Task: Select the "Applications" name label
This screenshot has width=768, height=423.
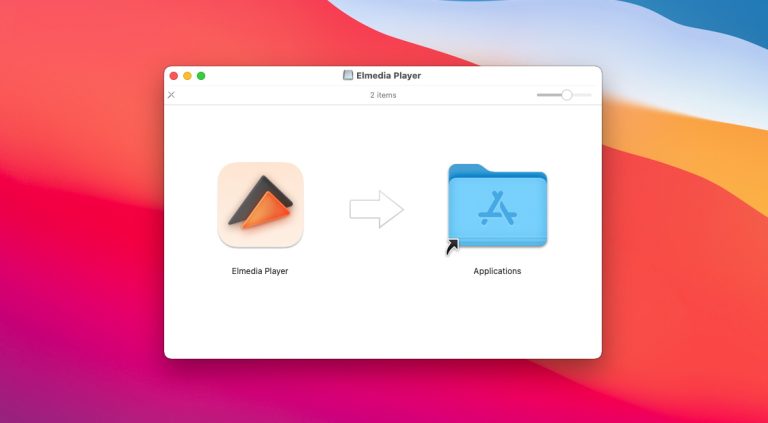Action: (x=497, y=271)
